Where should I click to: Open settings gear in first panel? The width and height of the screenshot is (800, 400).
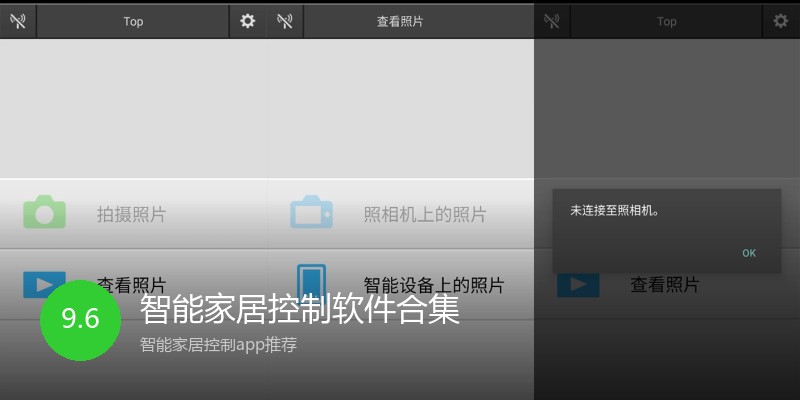pos(247,21)
